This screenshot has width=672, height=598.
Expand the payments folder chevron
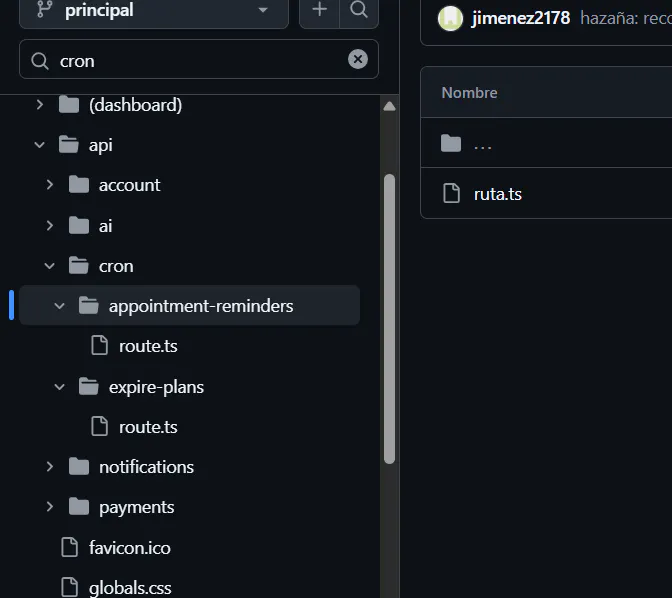coord(50,507)
